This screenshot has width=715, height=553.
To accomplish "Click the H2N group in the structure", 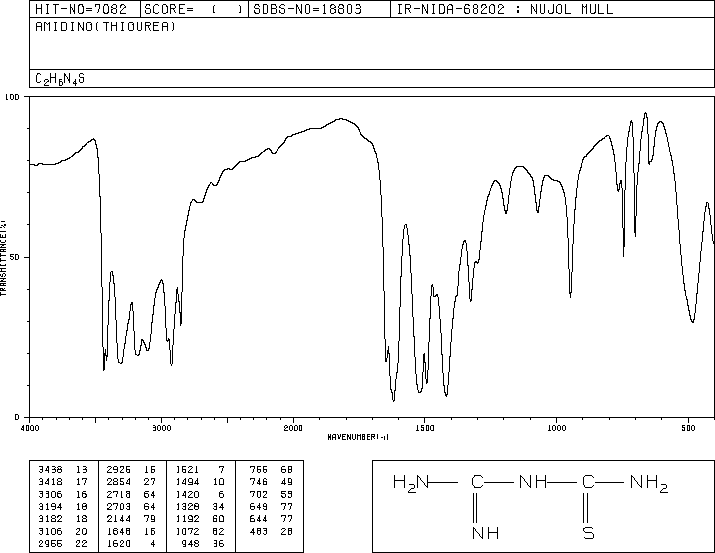I will coord(411,483).
